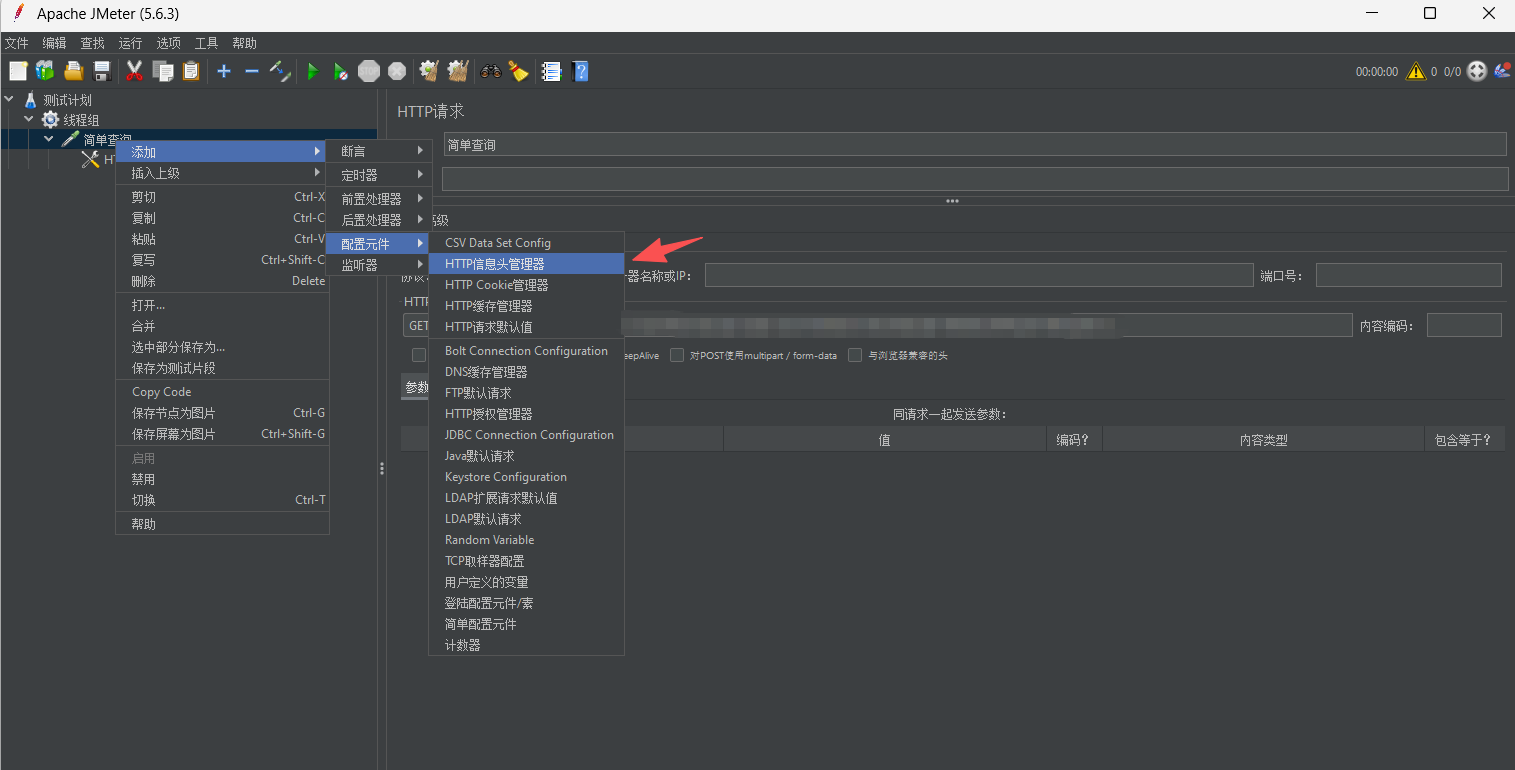Click the Clear All double-broom icon

click(x=458, y=71)
